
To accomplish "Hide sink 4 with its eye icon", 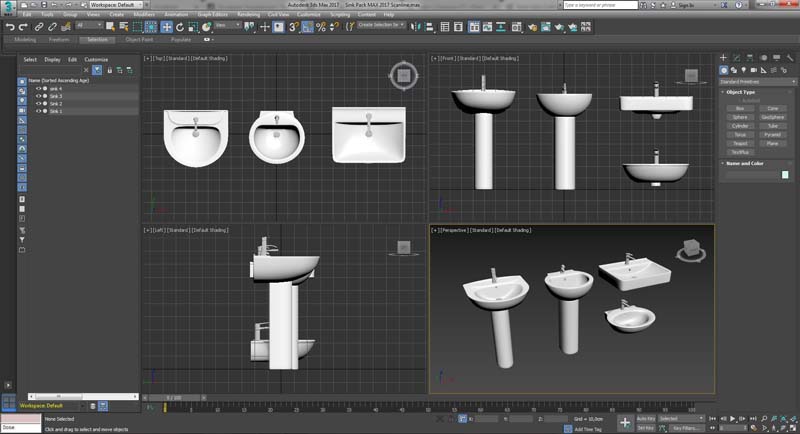I will pyautogui.click(x=39, y=89).
